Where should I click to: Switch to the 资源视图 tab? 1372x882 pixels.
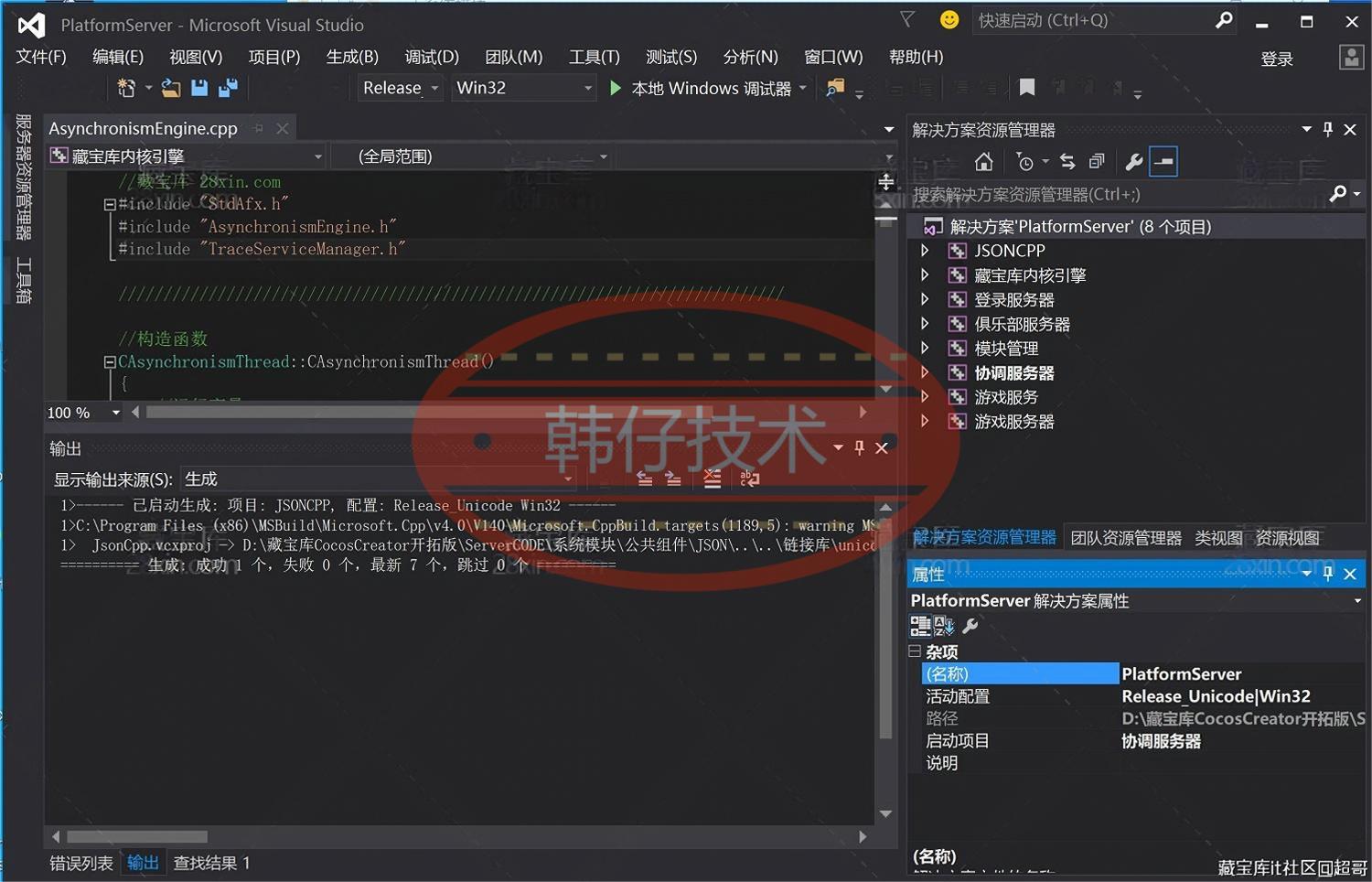tap(1288, 538)
